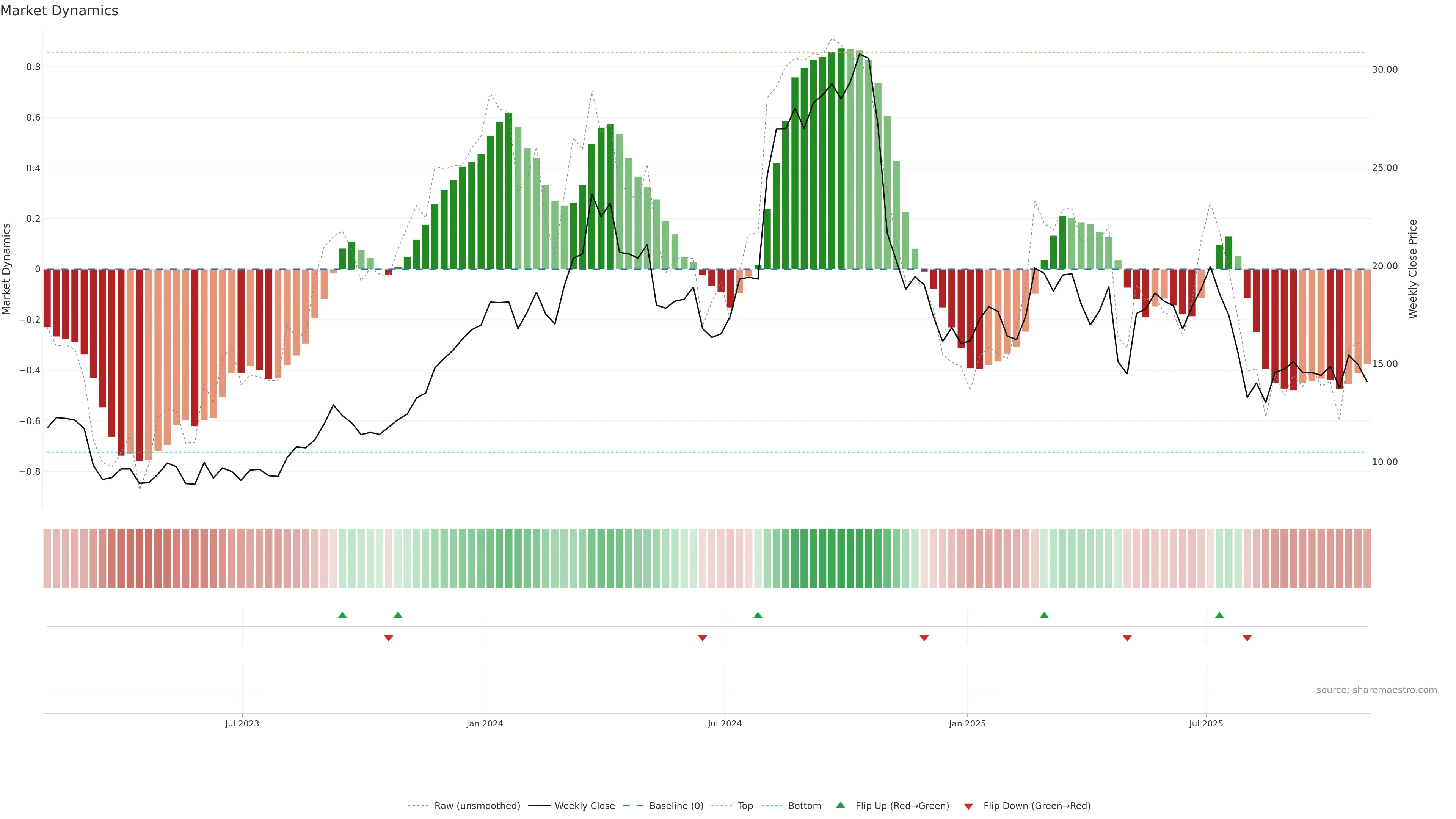Click the Market Dynamics chart title
The height and width of the screenshot is (819, 1456).
click(x=60, y=11)
